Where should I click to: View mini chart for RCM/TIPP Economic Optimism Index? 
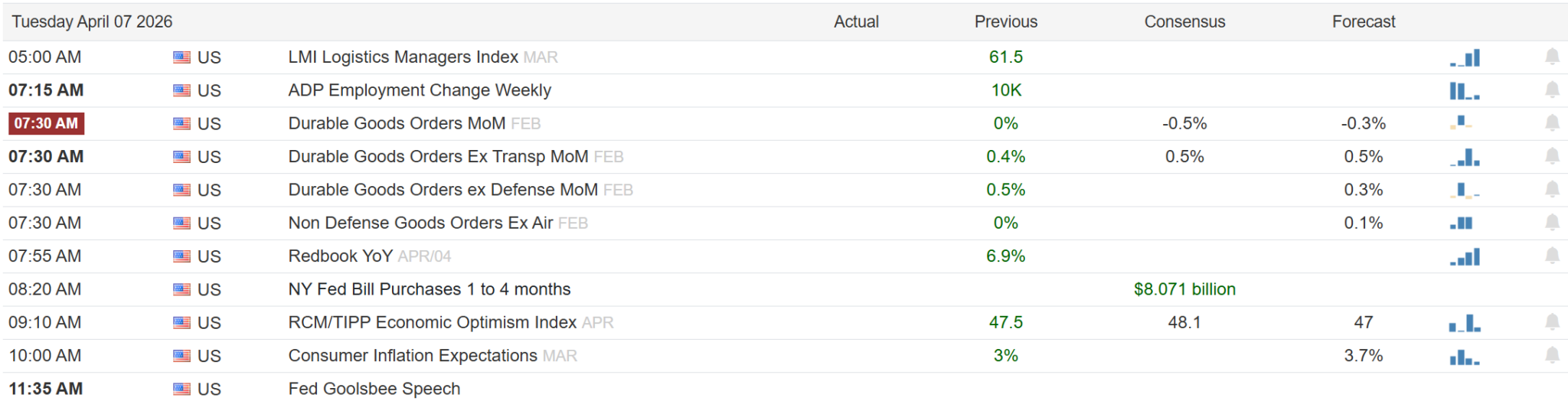[x=1465, y=324]
